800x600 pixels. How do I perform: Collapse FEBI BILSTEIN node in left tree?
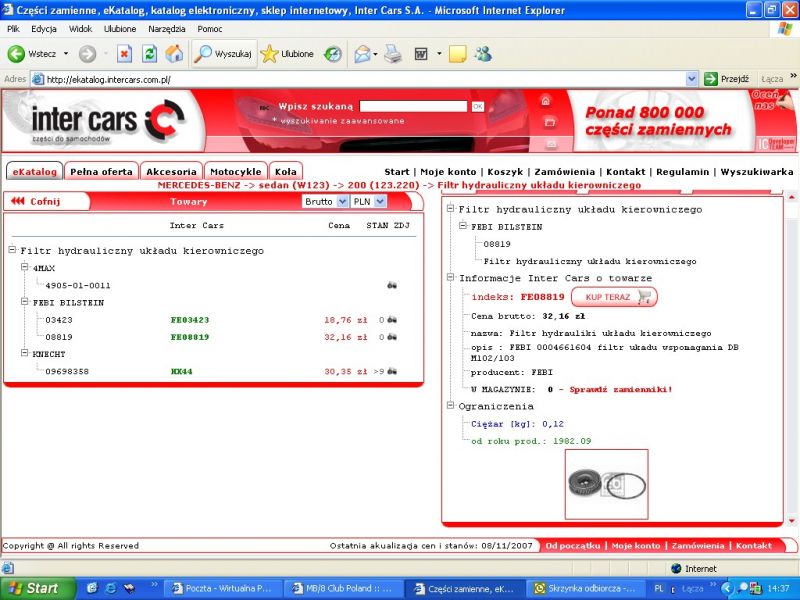24,302
